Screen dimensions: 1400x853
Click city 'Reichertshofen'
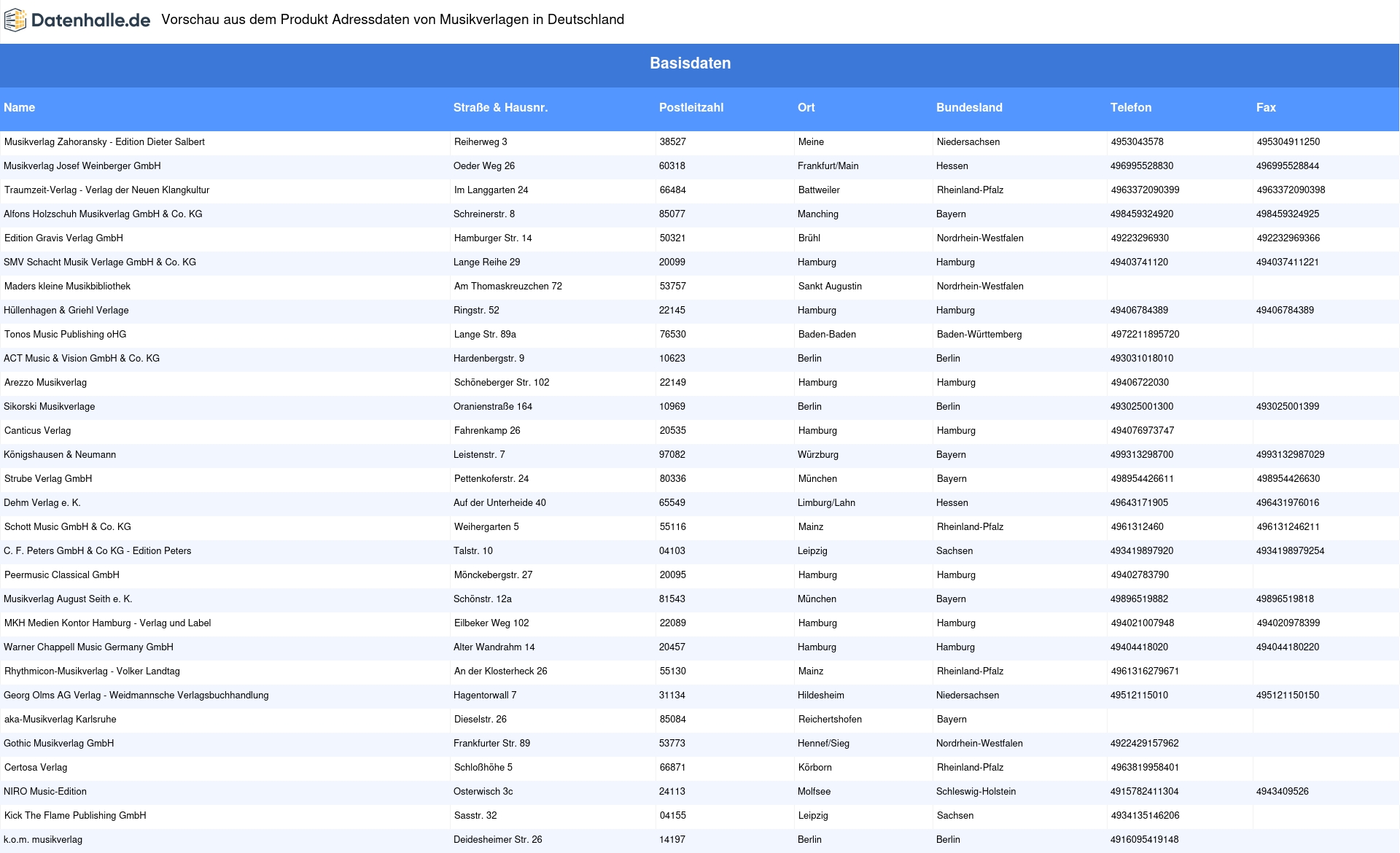click(830, 720)
